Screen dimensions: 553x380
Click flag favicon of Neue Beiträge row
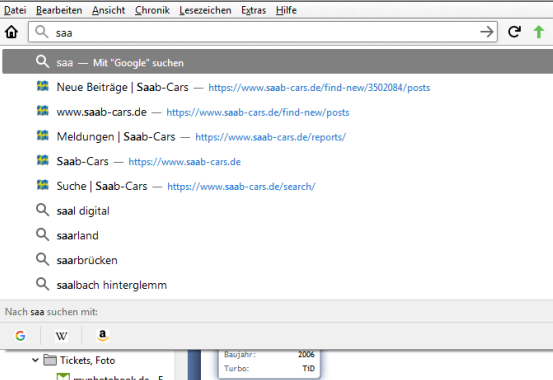43,86
